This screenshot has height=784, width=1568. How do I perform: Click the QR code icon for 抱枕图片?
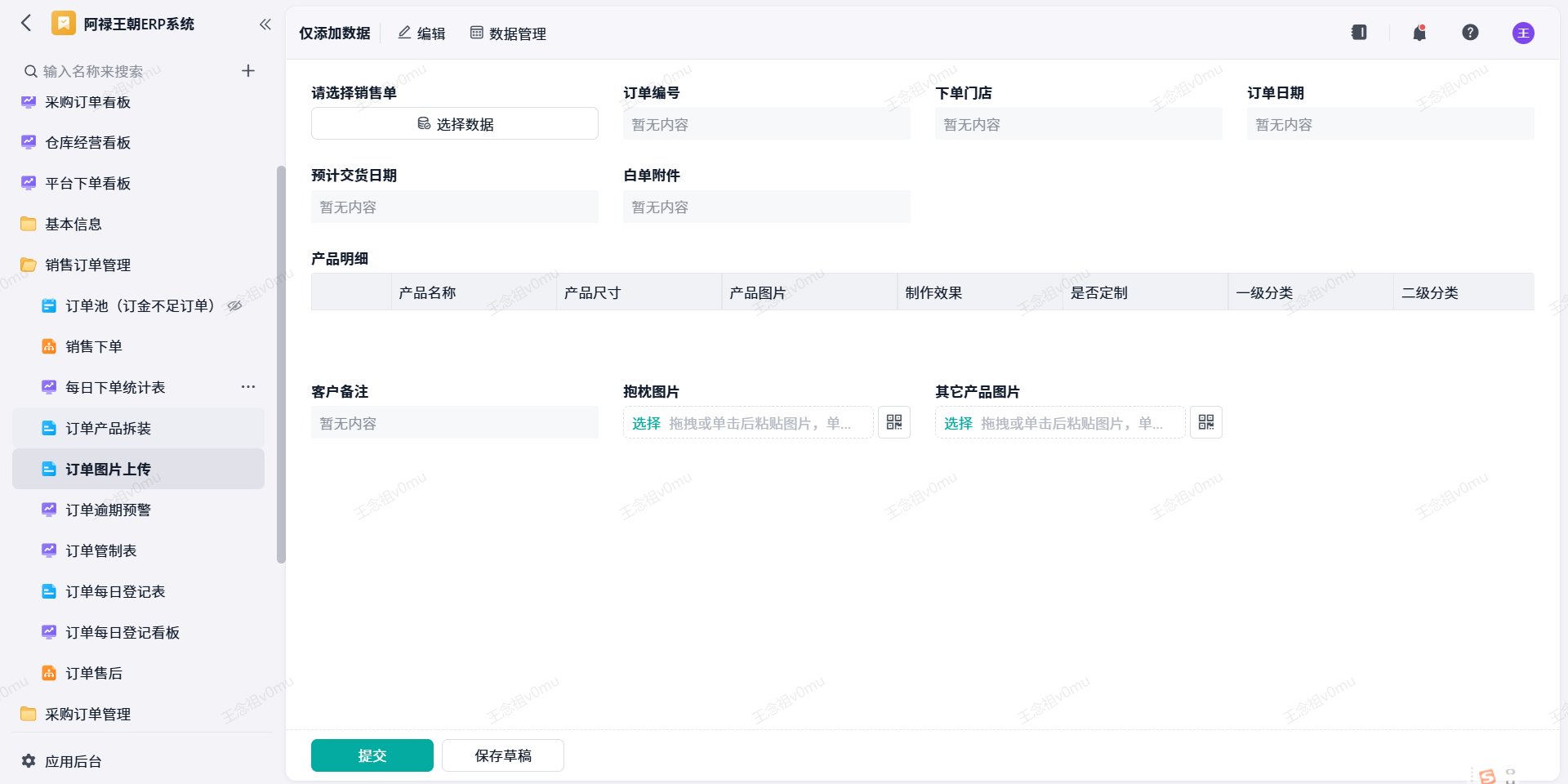tap(894, 422)
